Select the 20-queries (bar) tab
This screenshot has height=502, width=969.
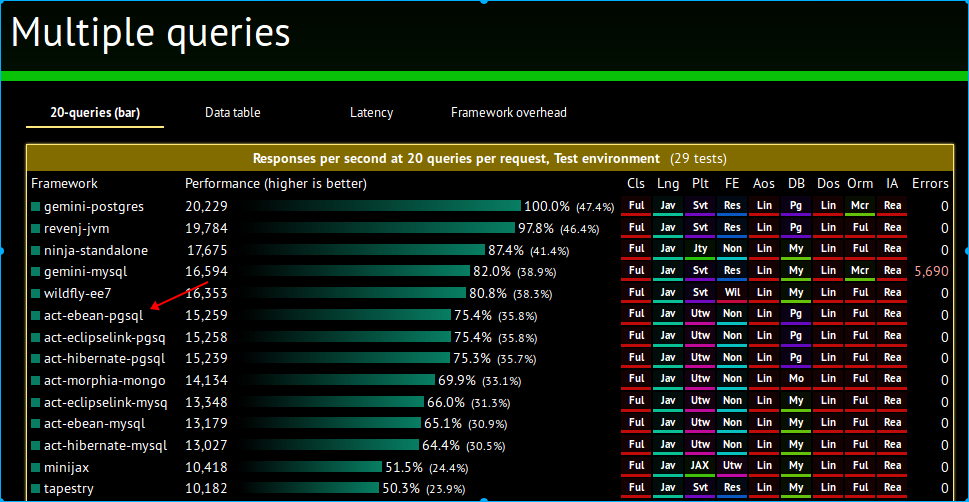click(x=95, y=113)
